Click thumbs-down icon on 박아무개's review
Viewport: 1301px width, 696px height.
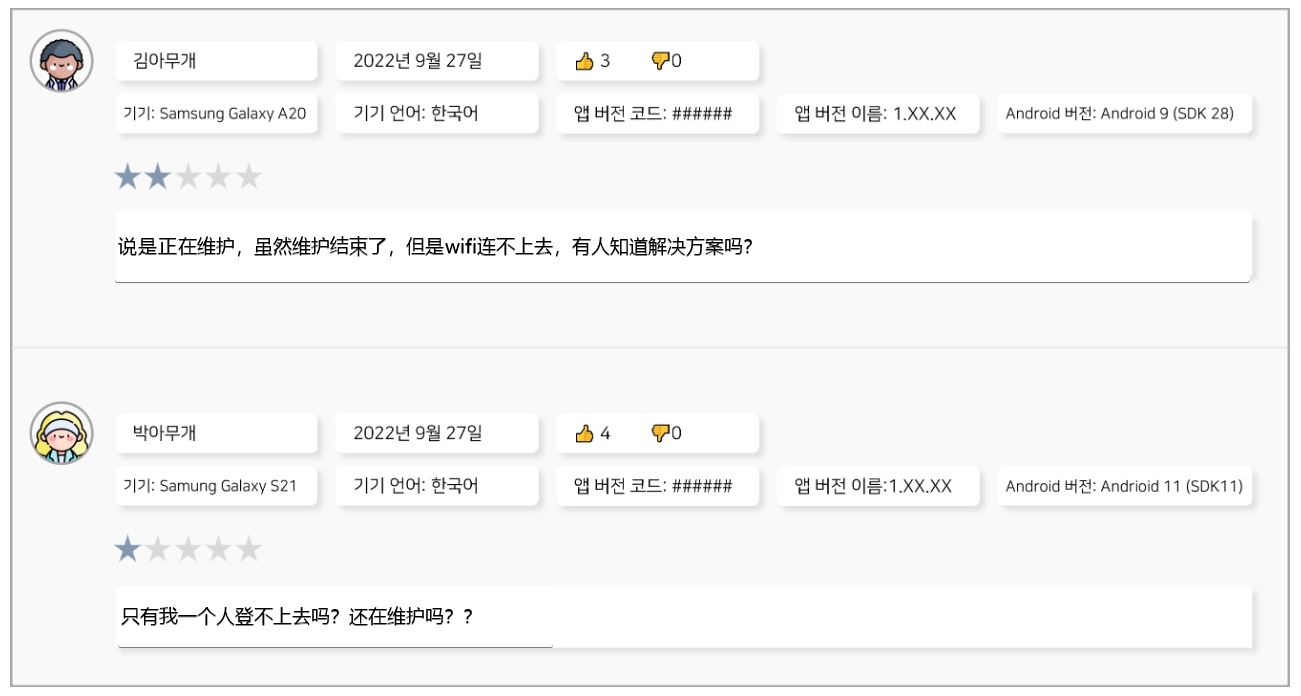660,433
